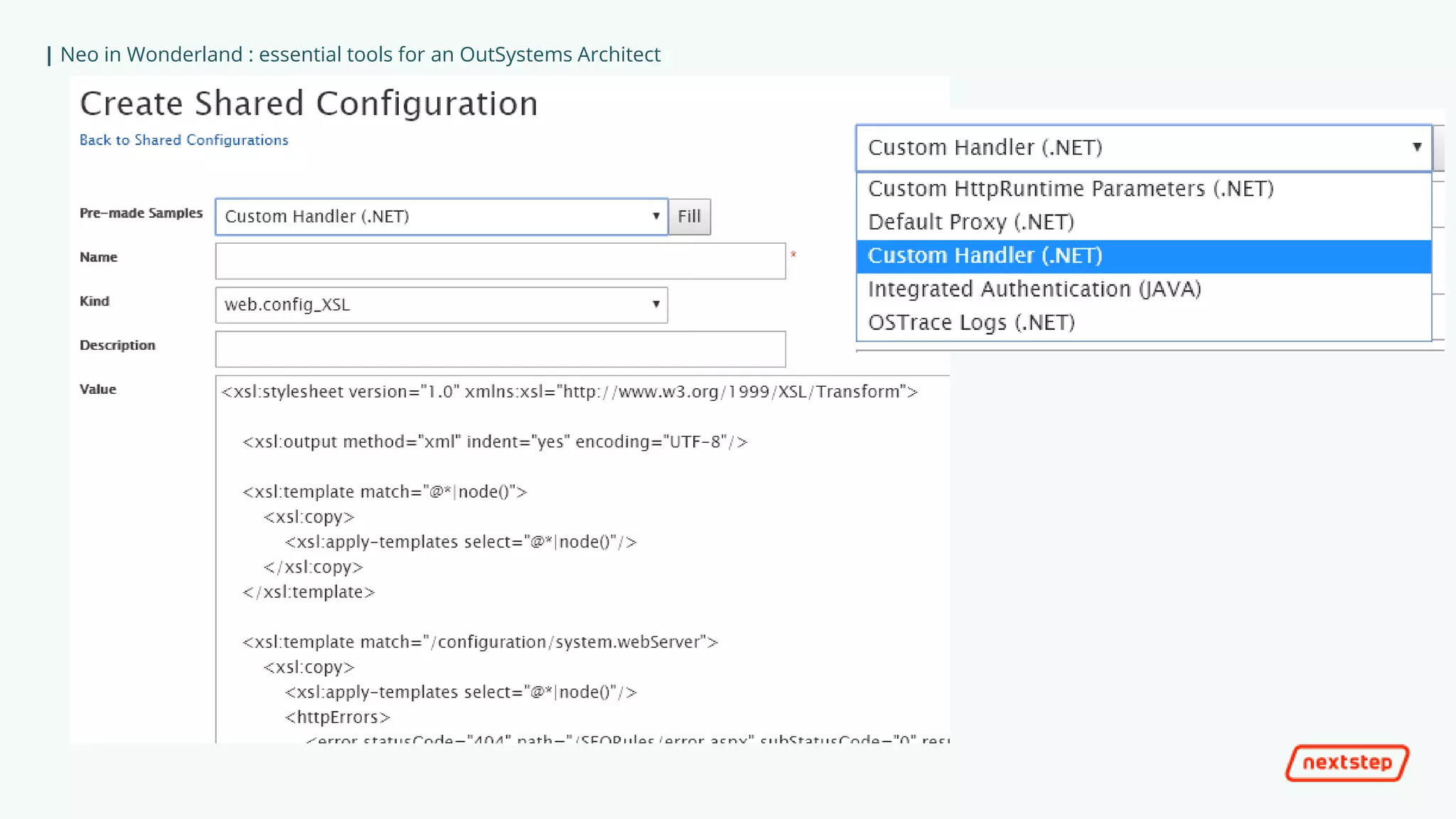Open Back to Shared Configurations link
Image resolution: width=1456 pixels, height=819 pixels.
coord(183,140)
